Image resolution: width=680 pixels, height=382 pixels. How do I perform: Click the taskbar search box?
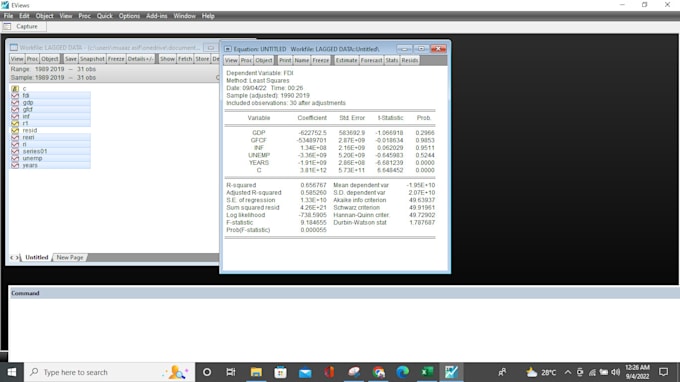pyautogui.click(x=109, y=372)
